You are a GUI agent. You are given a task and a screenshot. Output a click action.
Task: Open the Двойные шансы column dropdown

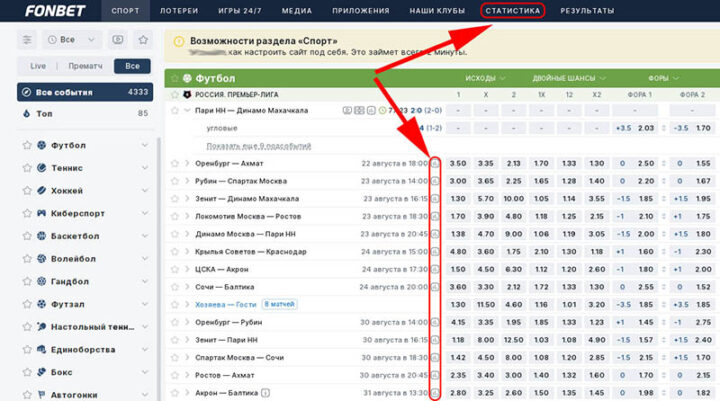(569, 79)
